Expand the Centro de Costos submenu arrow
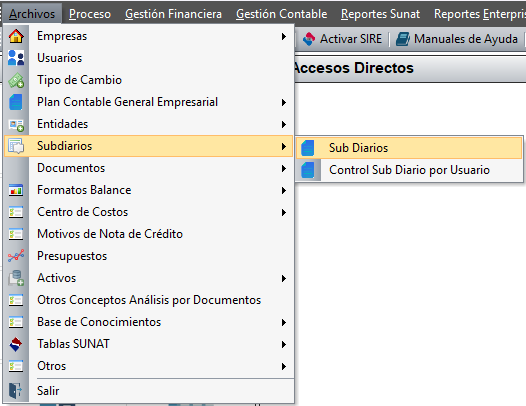 (284, 212)
